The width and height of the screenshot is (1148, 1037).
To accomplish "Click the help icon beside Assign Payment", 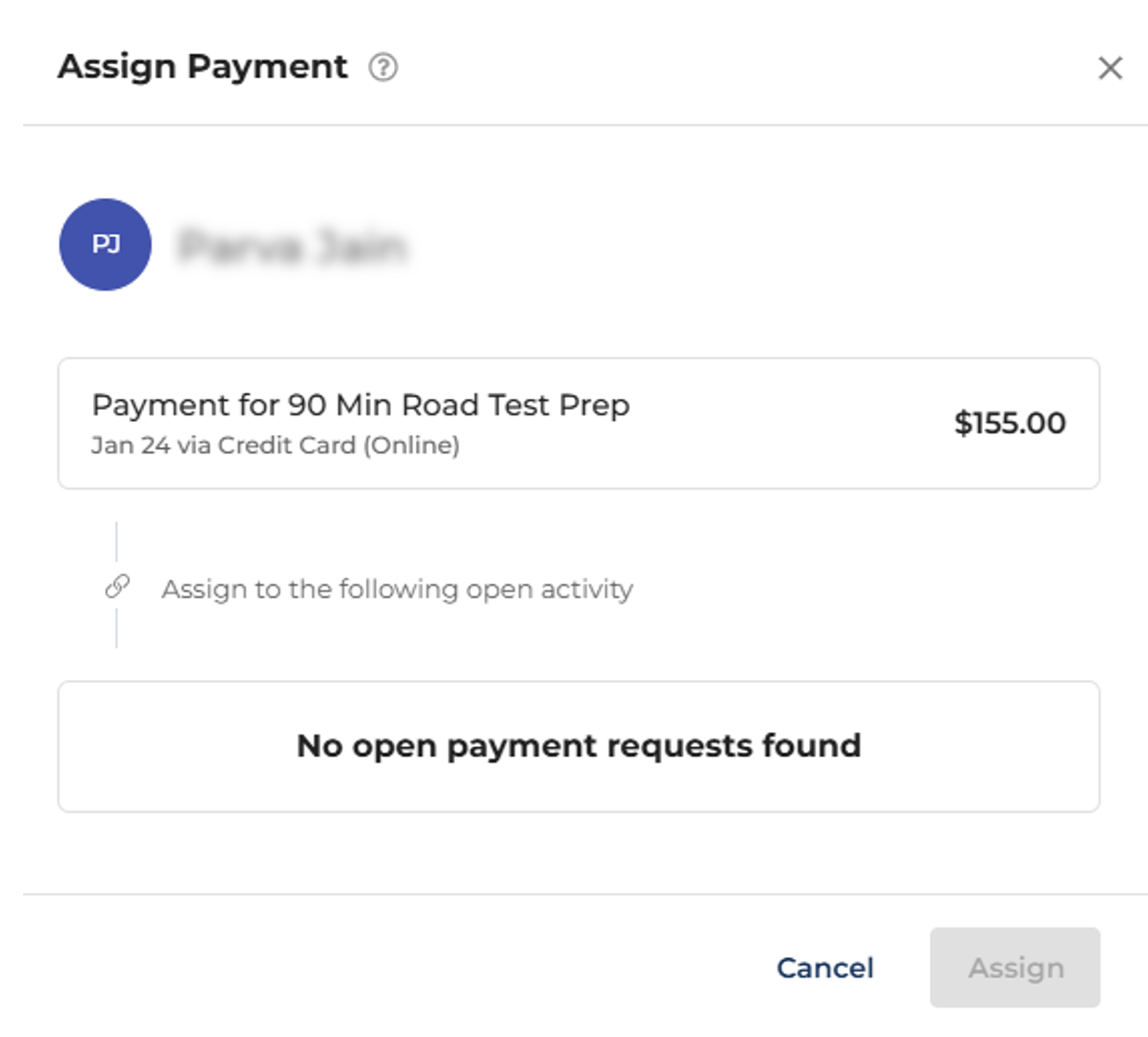I will 383,68.
